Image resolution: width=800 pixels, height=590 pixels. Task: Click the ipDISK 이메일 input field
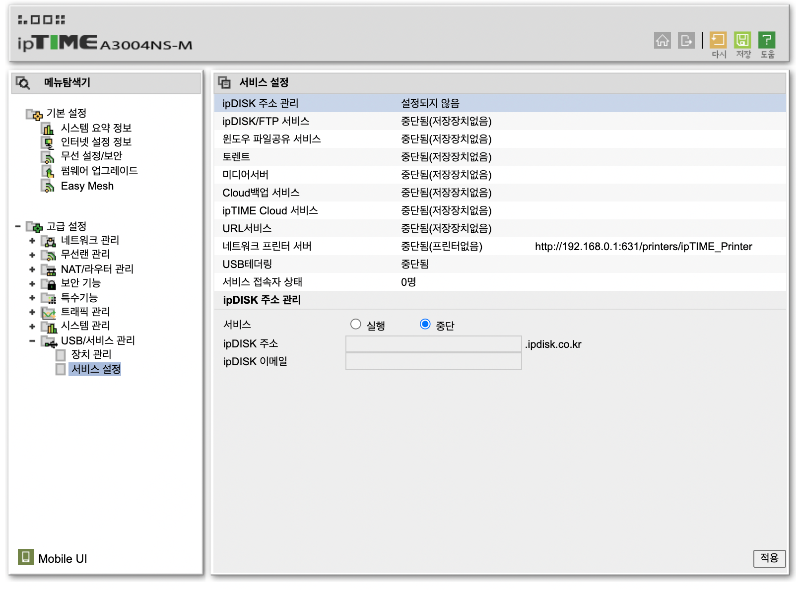pos(433,361)
